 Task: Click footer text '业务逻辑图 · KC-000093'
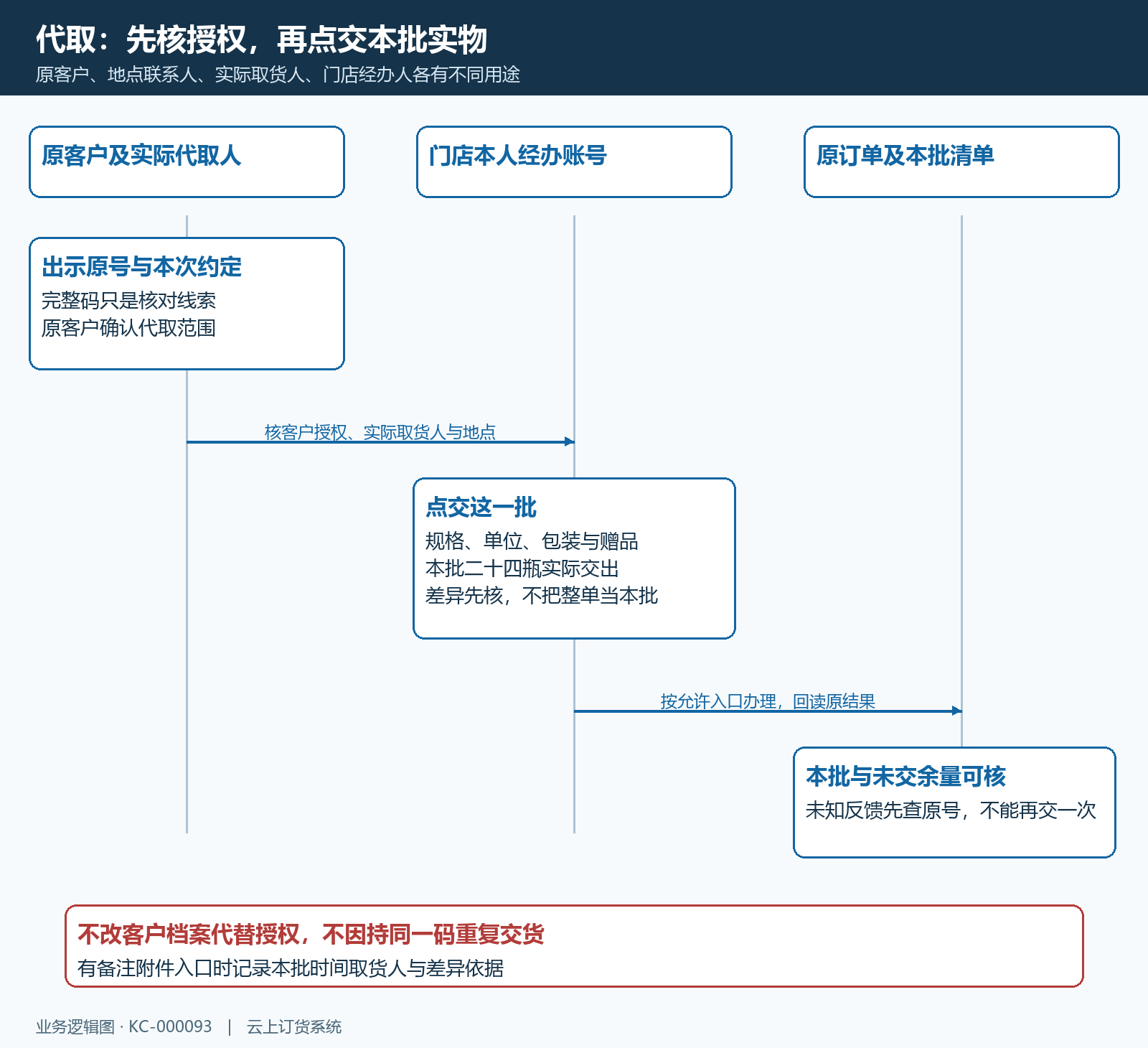coord(124,1026)
